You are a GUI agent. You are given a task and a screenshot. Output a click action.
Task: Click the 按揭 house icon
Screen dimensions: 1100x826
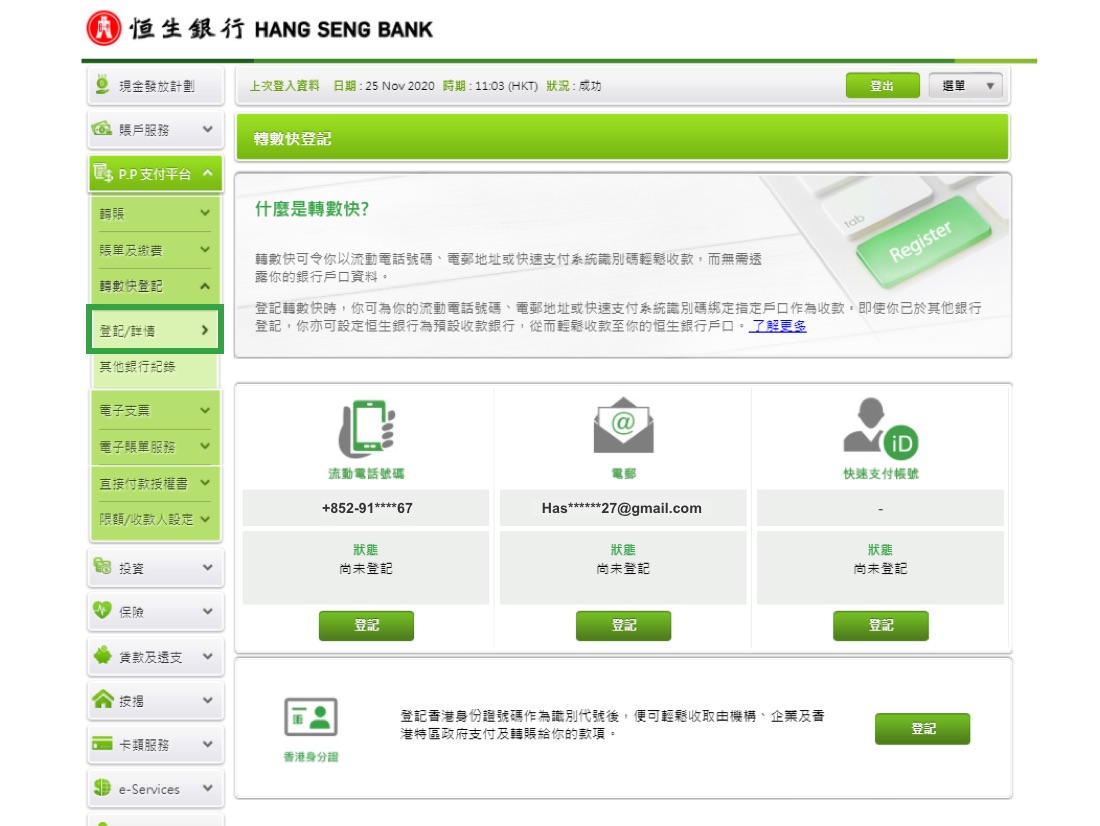tap(102, 699)
